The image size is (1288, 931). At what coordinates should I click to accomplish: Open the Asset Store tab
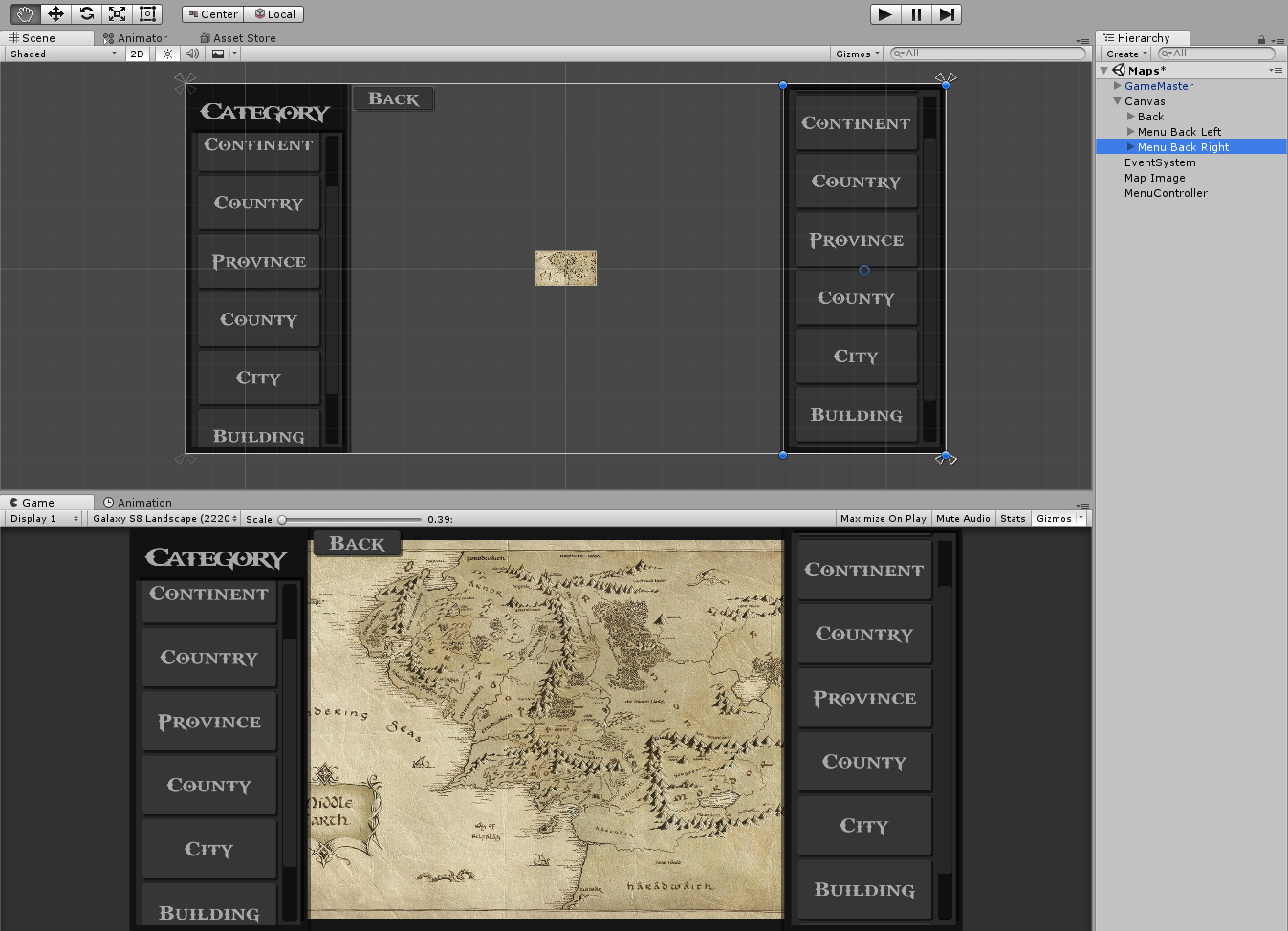(237, 38)
